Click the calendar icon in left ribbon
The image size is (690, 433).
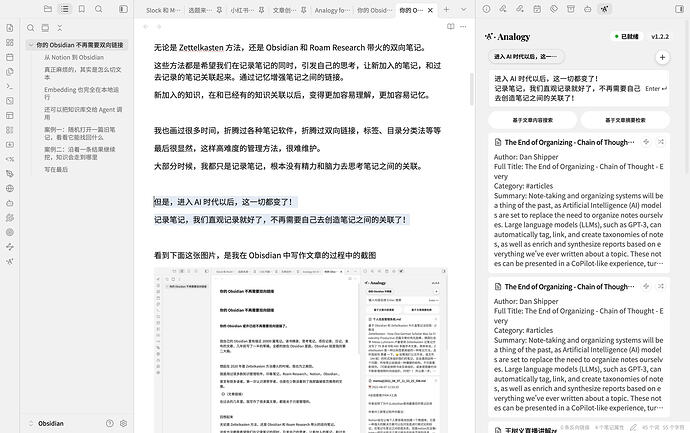[10, 57]
